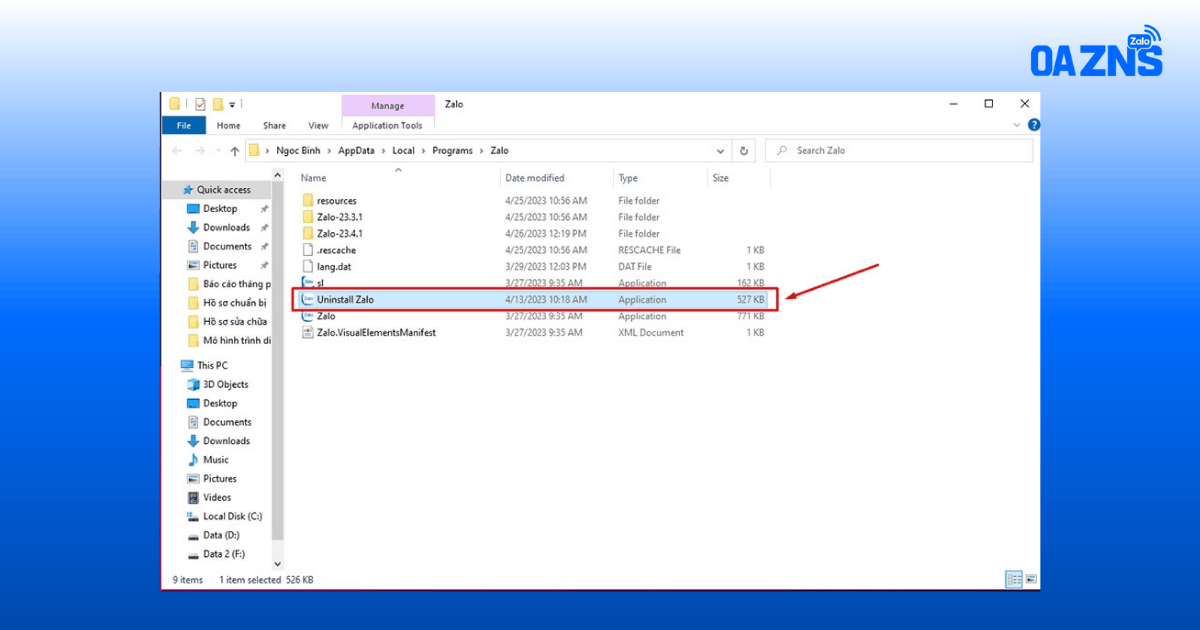The height and width of the screenshot is (630, 1200).
Task: Click the lang.dat file icon
Action: pos(308,267)
